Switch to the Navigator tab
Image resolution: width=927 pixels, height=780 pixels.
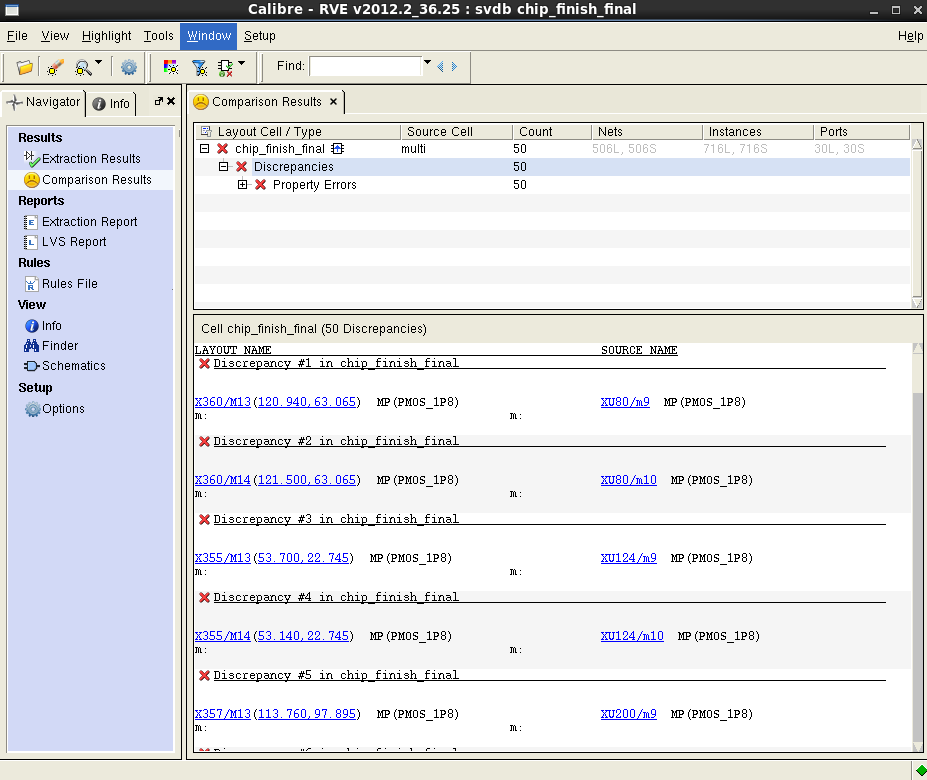click(44, 103)
